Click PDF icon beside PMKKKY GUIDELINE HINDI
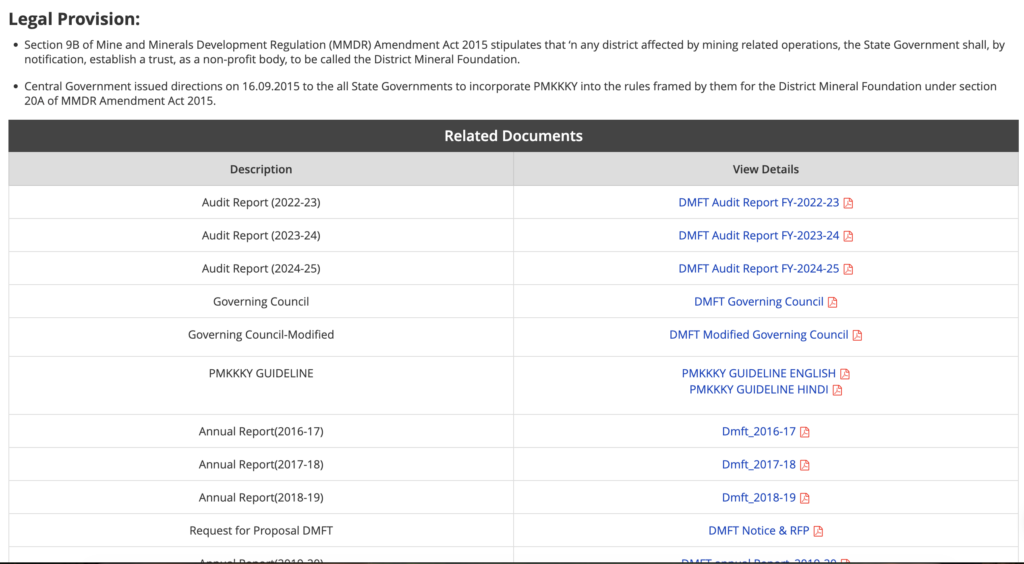The image size is (1024, 564). [x=837, y=390]
